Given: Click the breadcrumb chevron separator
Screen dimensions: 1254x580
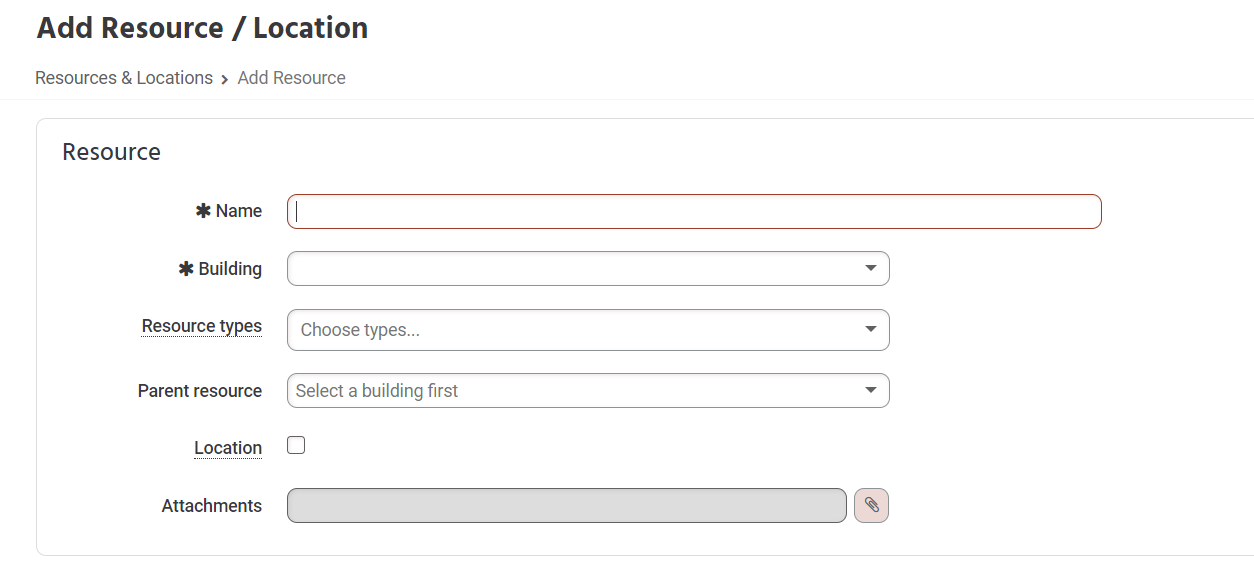Looking at the screenshot, I should (225, 79).
